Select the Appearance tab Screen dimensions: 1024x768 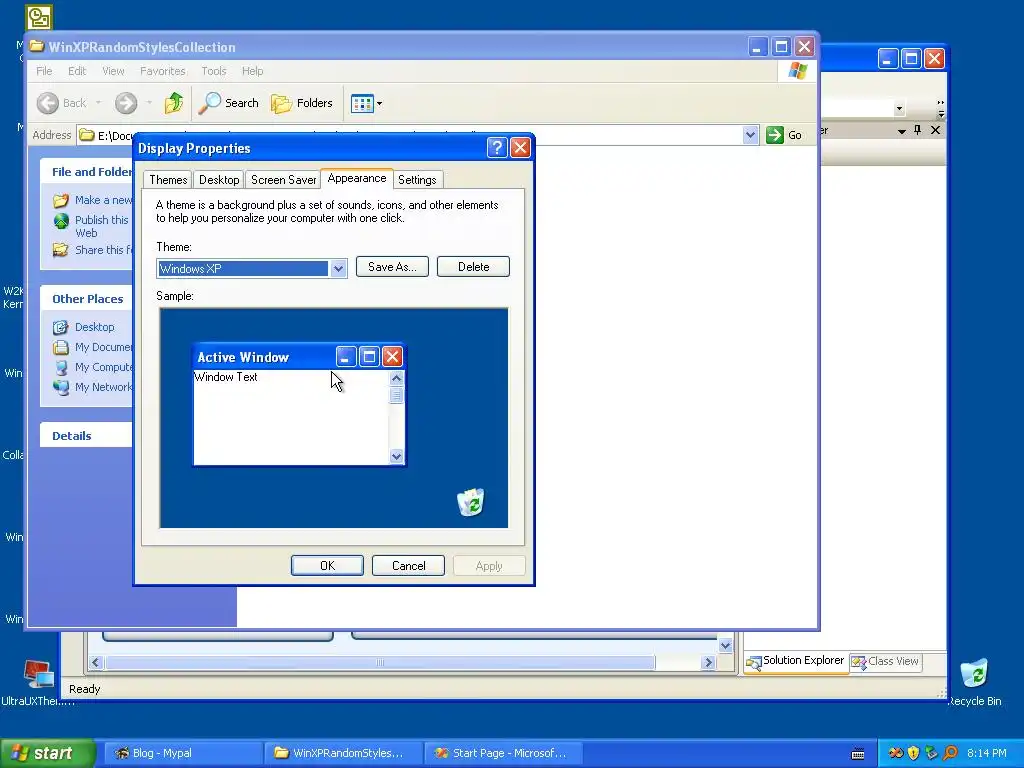coord(357,178)
